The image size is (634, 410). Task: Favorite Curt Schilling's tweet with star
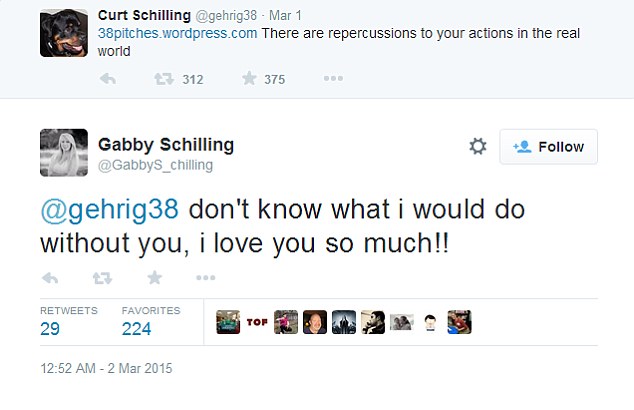point(249,80)
